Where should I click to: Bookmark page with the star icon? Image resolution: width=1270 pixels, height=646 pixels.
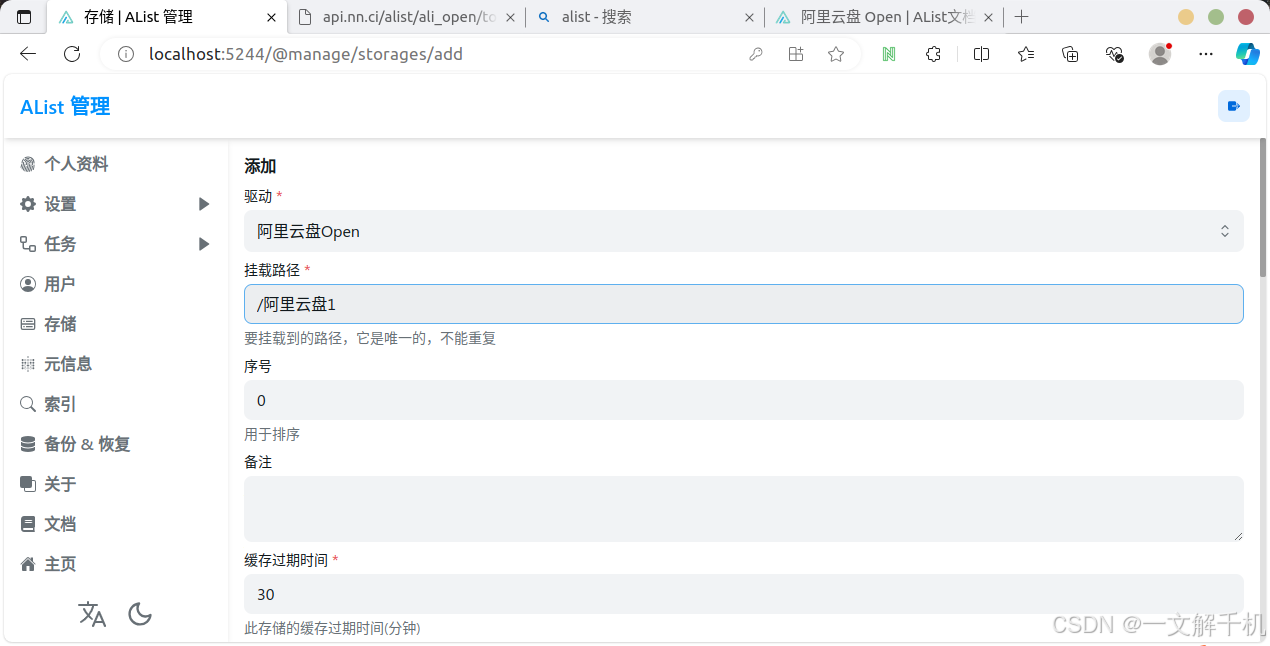[836, 54]
